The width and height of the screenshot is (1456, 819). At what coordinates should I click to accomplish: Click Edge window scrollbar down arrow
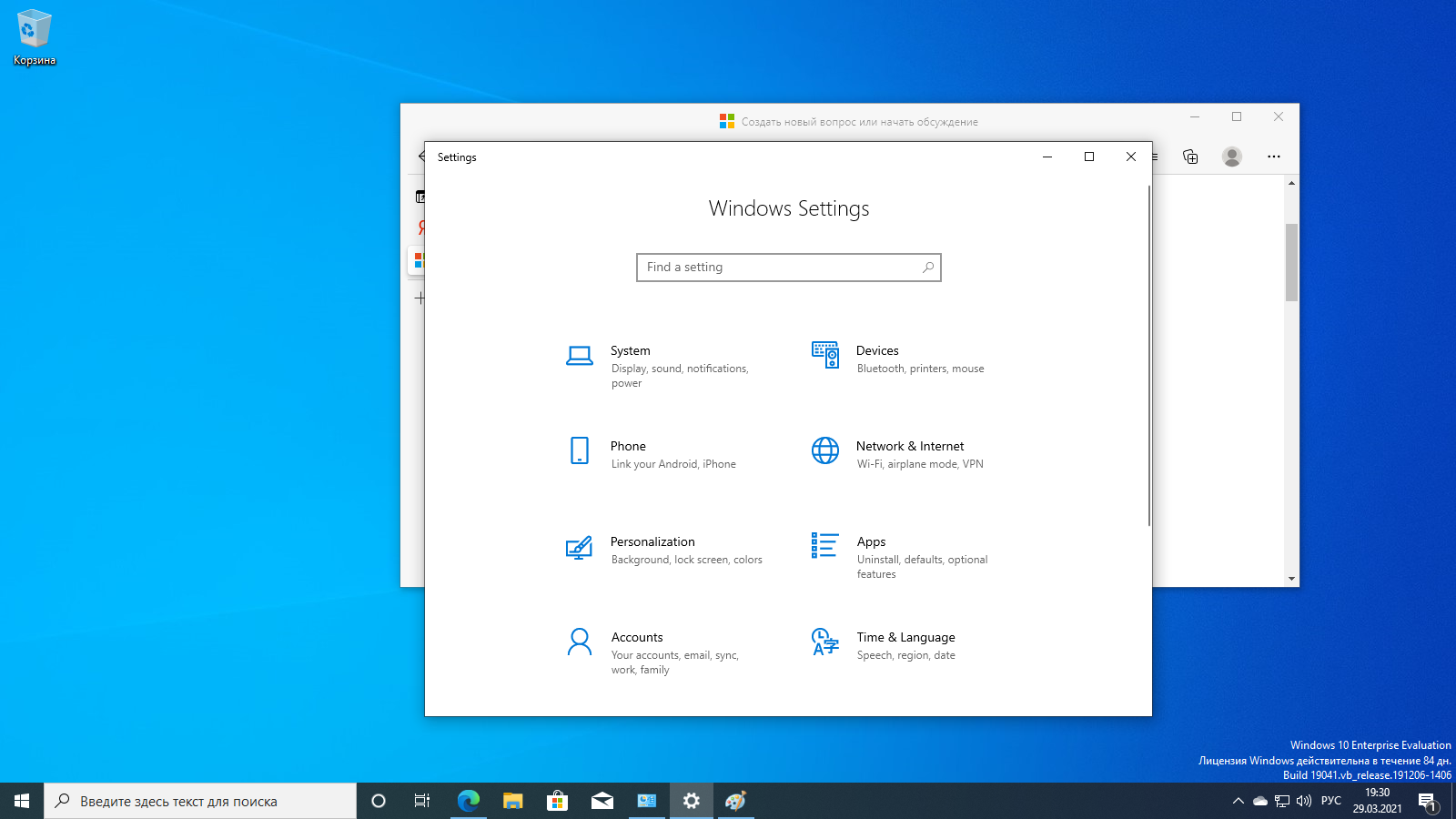(1291, 579)
